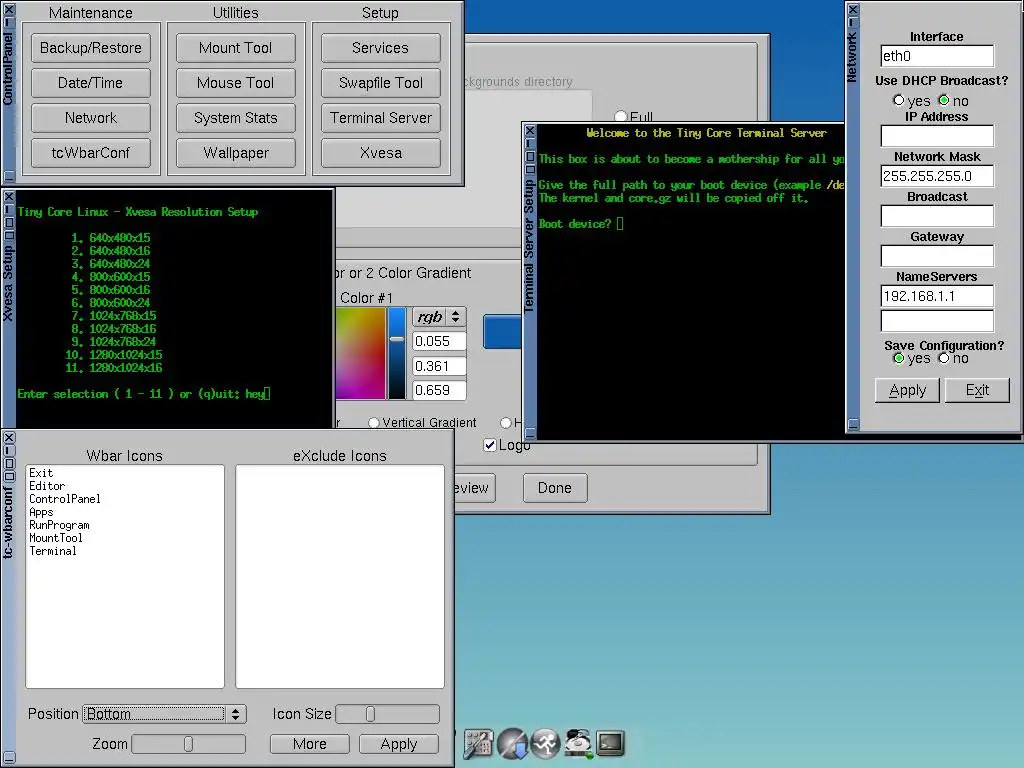Open the Date/Time tool
The height and width of the screenshot is (768, 1024).
91,83
